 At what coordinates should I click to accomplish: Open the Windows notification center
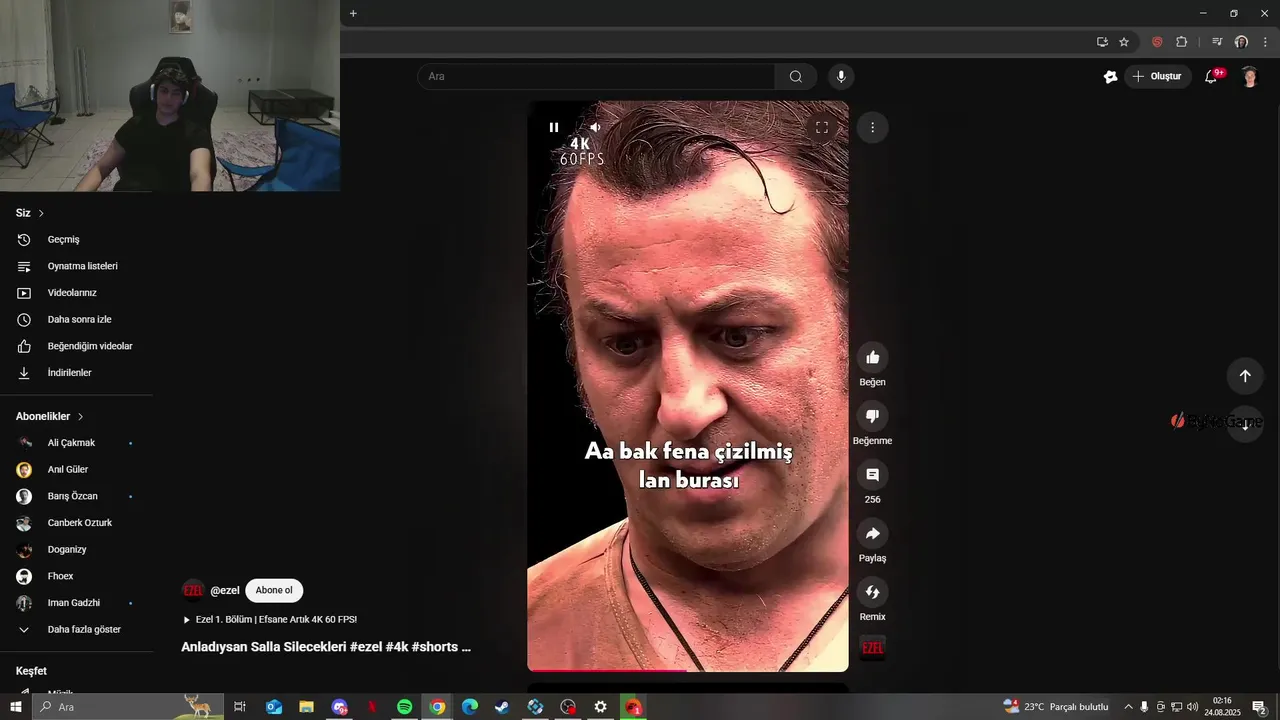click(1259, 707)
